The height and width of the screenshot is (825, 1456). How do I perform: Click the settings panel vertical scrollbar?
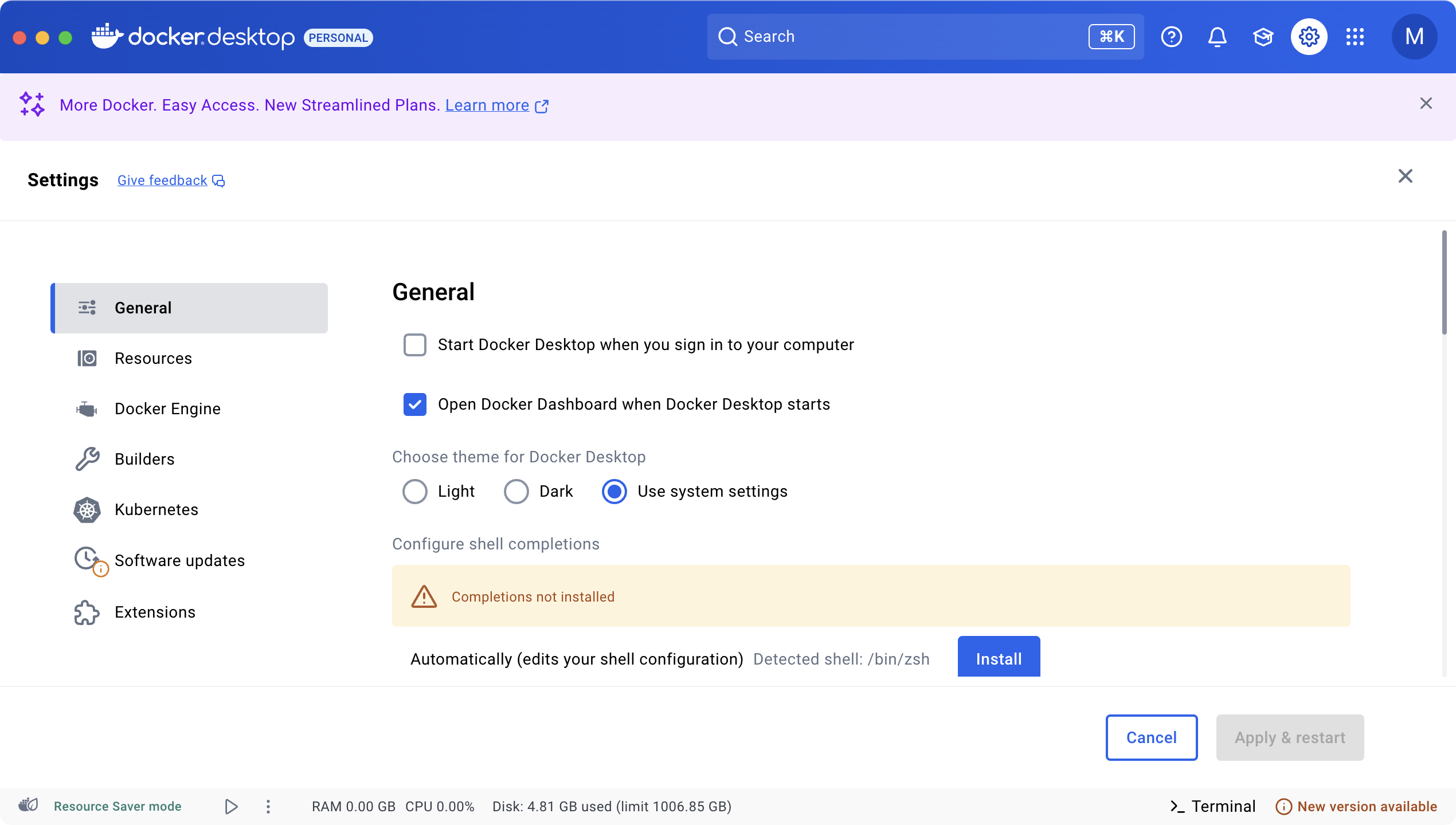click(x=1444, y=283)
